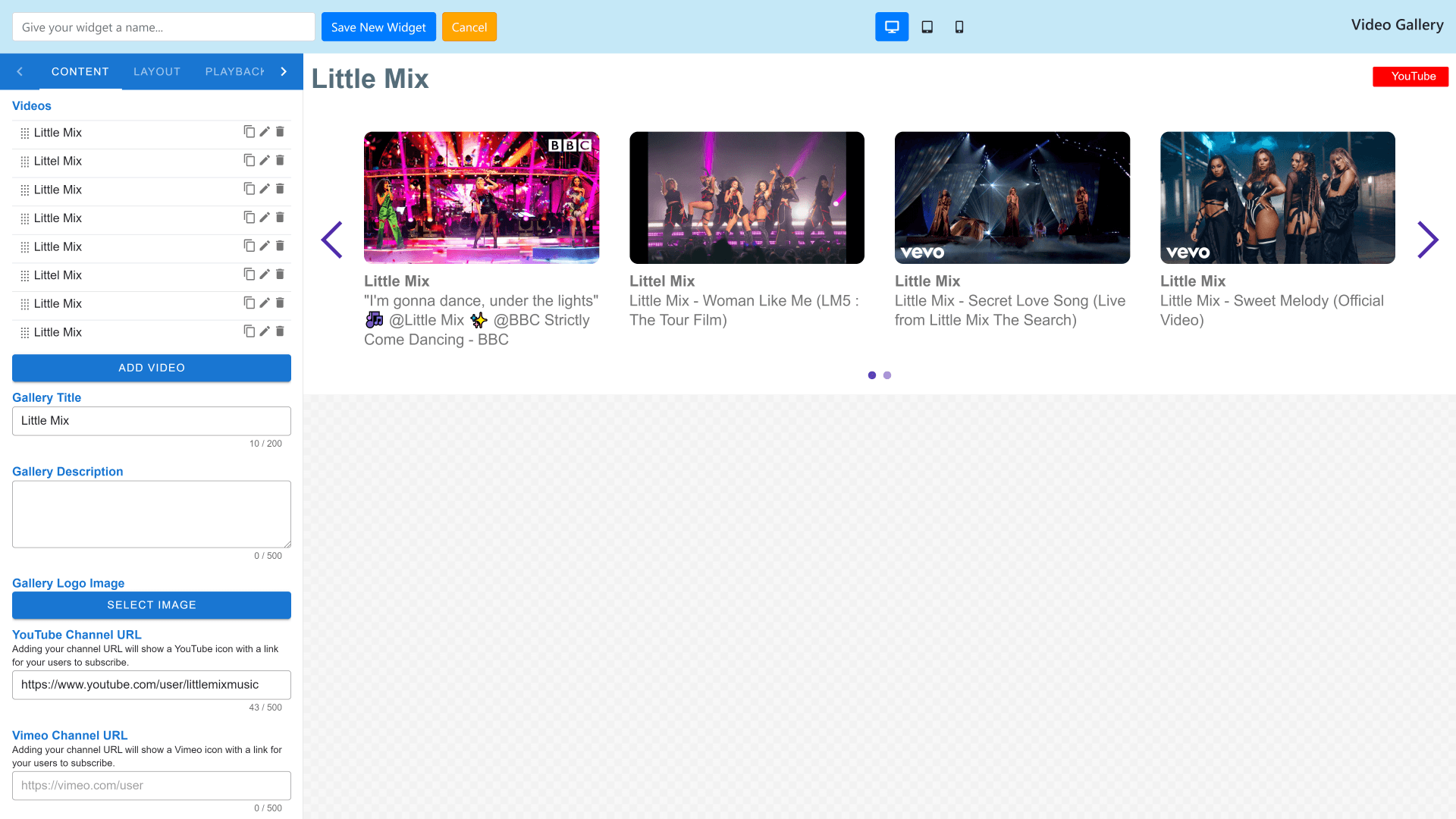Image resolution: width=1456 pixels, height=819 pixels.
Task: Click the "Little Mix - Sweet Melody (Official Video)" text
Action: pyautogui.click(x=1272, y=311)
